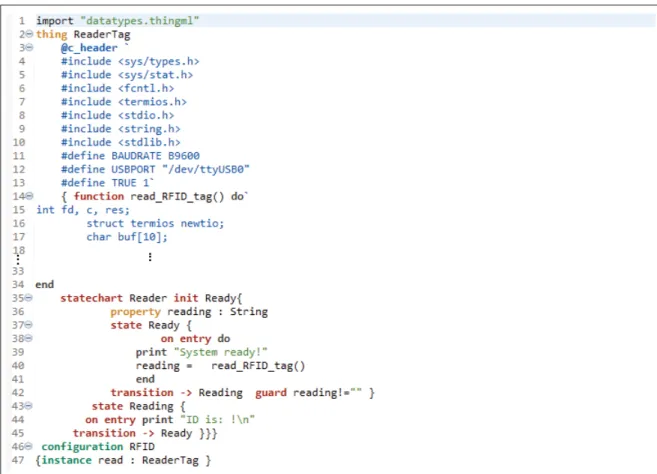Viewport: 657px width, 474px height.
Task: Collapse the fold at line 37 state Ready
Action: coord(28,325)
